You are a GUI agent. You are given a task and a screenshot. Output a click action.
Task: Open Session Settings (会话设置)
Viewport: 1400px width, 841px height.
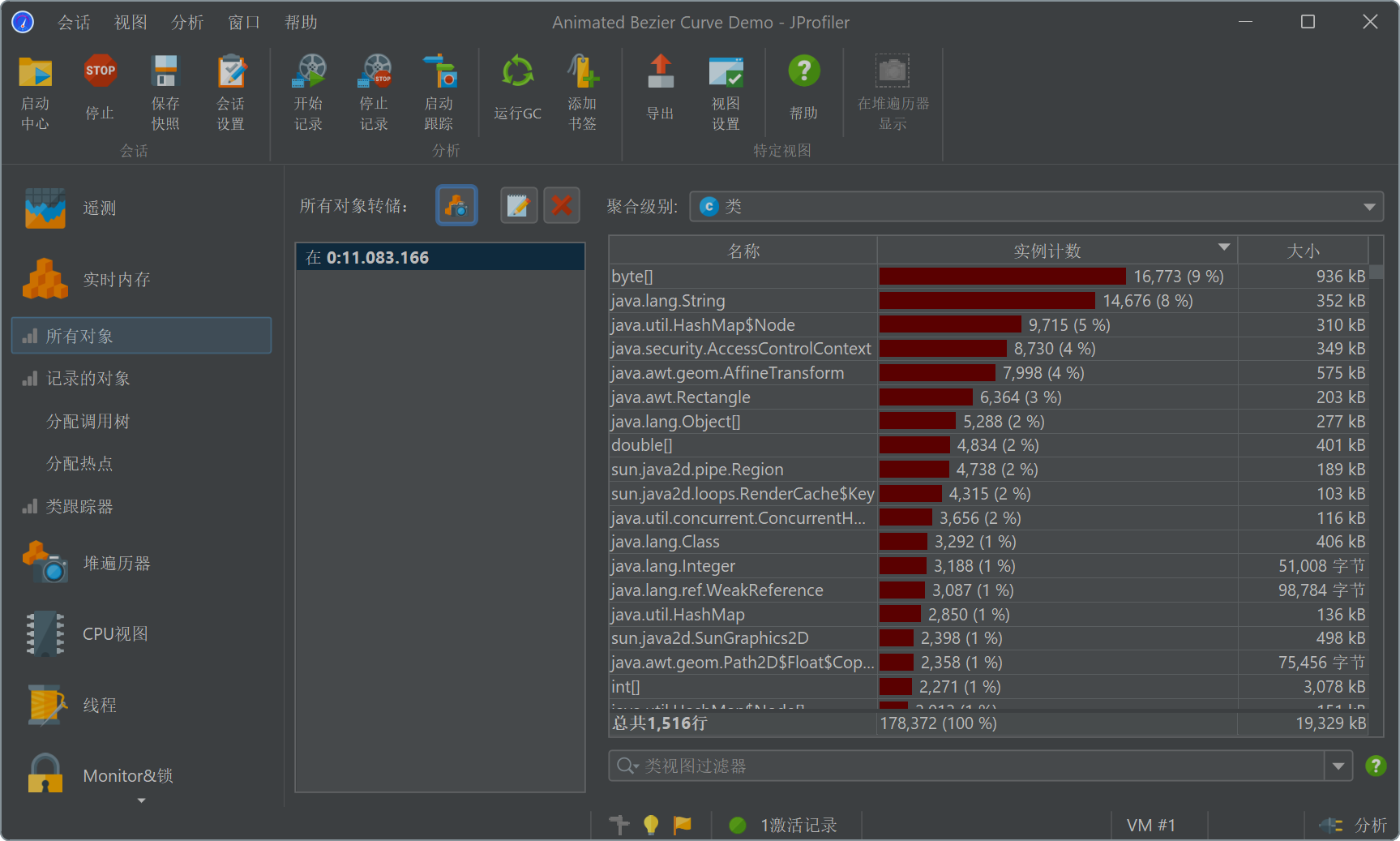(230, 92)
